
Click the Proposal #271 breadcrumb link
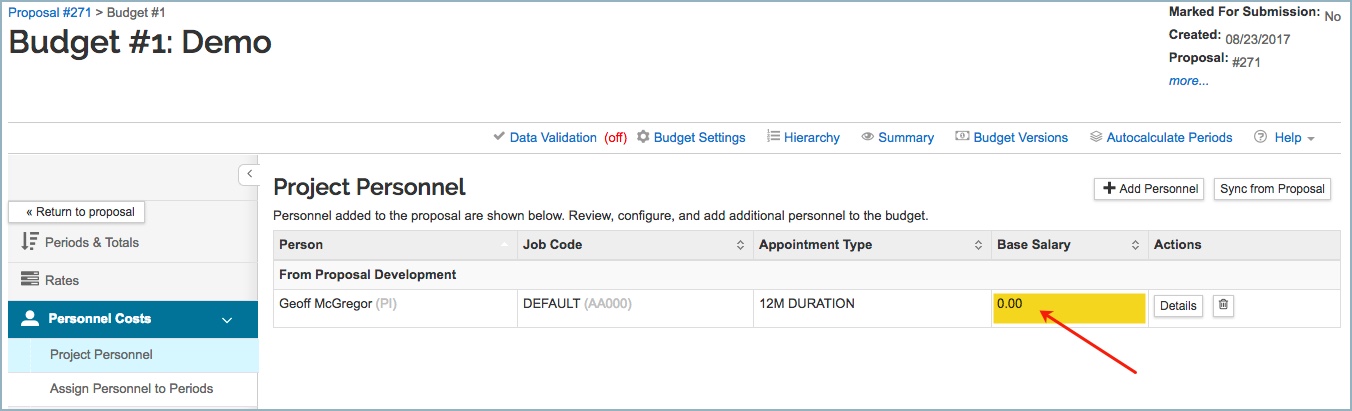pyautogui.click(x=49, y=13)
